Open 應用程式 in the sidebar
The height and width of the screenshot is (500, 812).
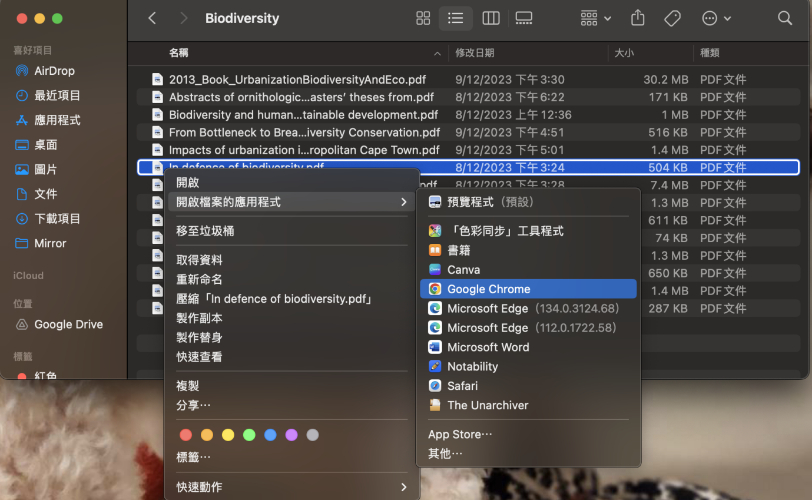point(48,120)
